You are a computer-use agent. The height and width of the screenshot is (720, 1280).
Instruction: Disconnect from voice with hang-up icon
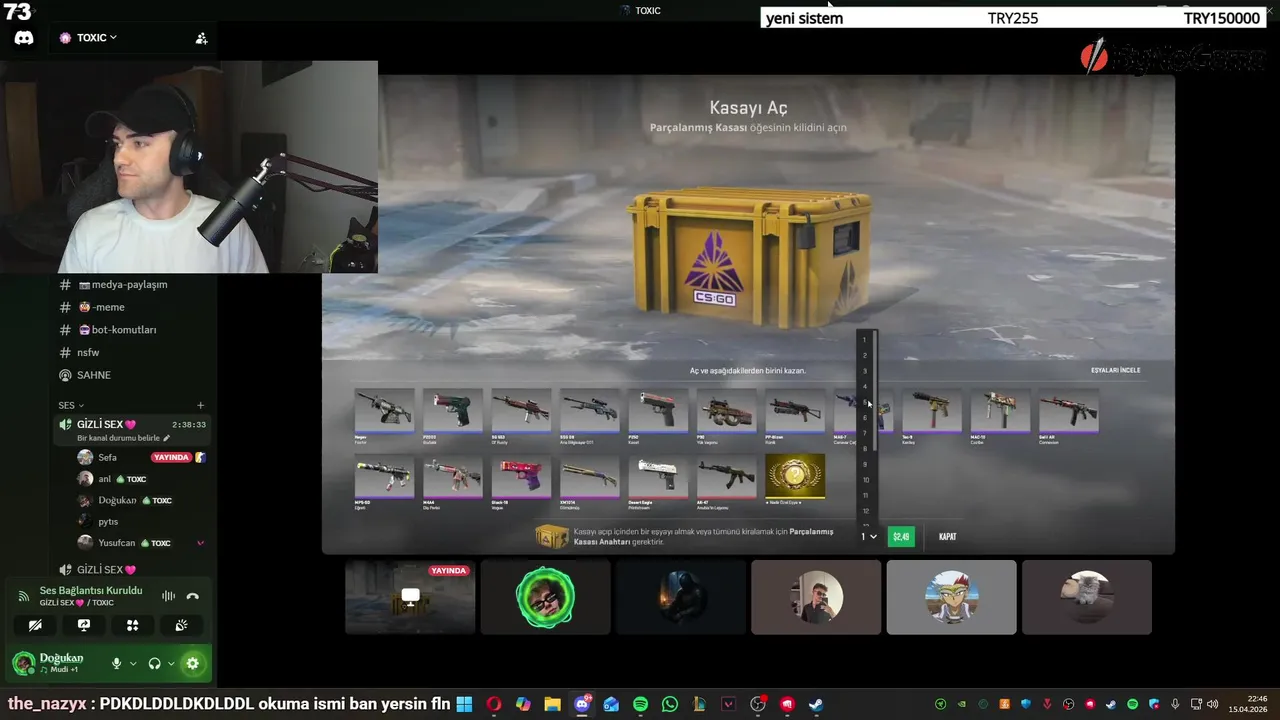point(193,596)
